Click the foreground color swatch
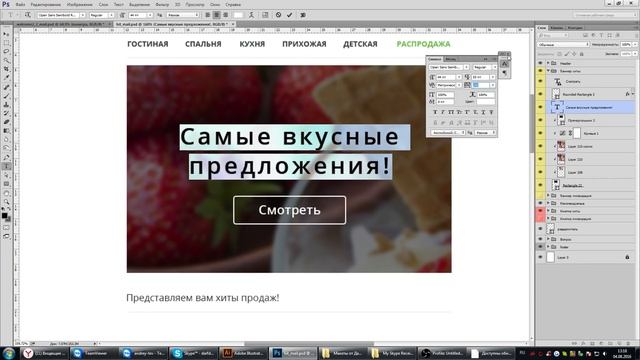This screenshot has width=640, height=360. pyautogui.click(x=4, y=216)
